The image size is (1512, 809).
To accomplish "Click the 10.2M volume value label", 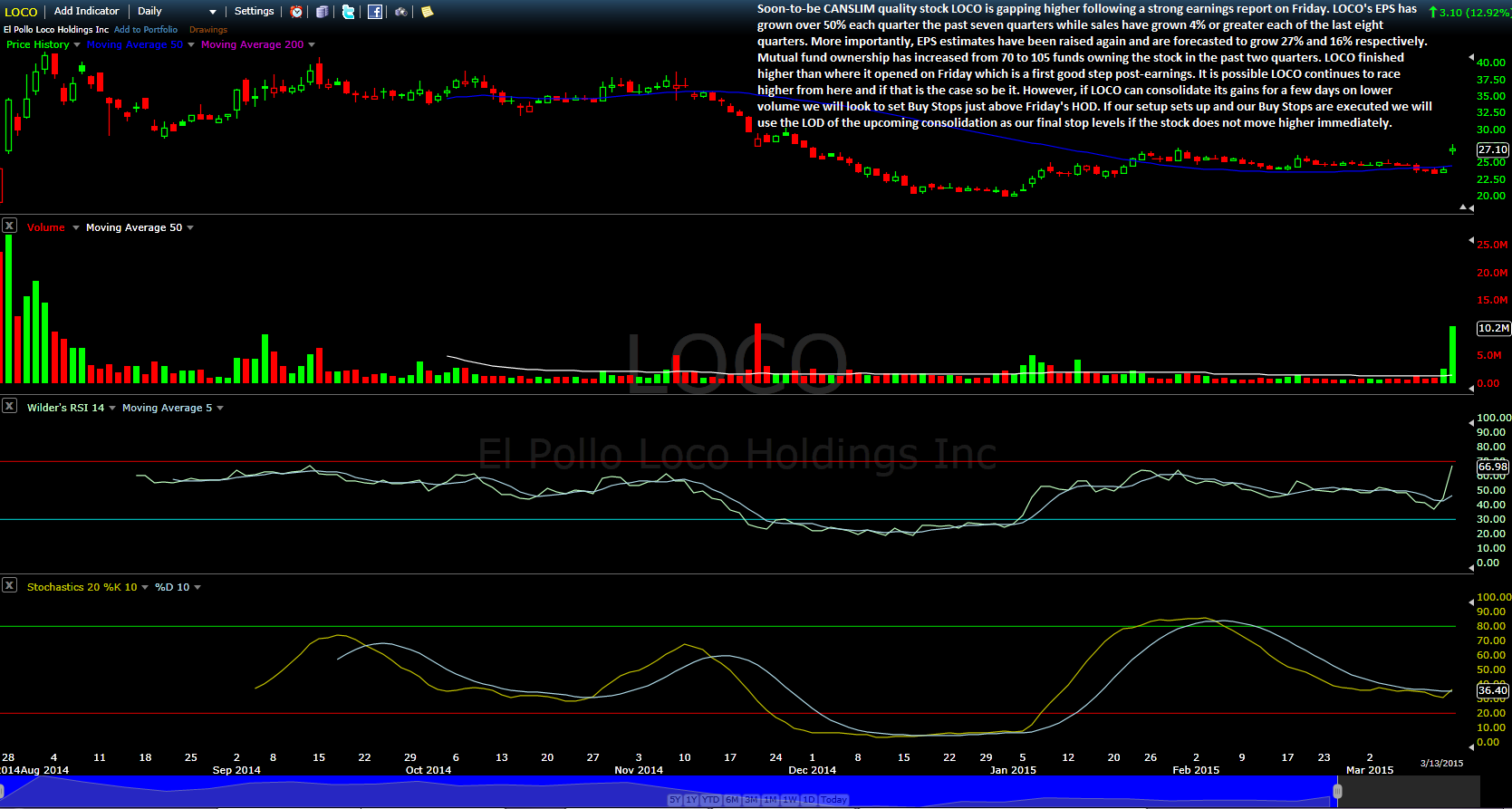I will (1494, 328).
